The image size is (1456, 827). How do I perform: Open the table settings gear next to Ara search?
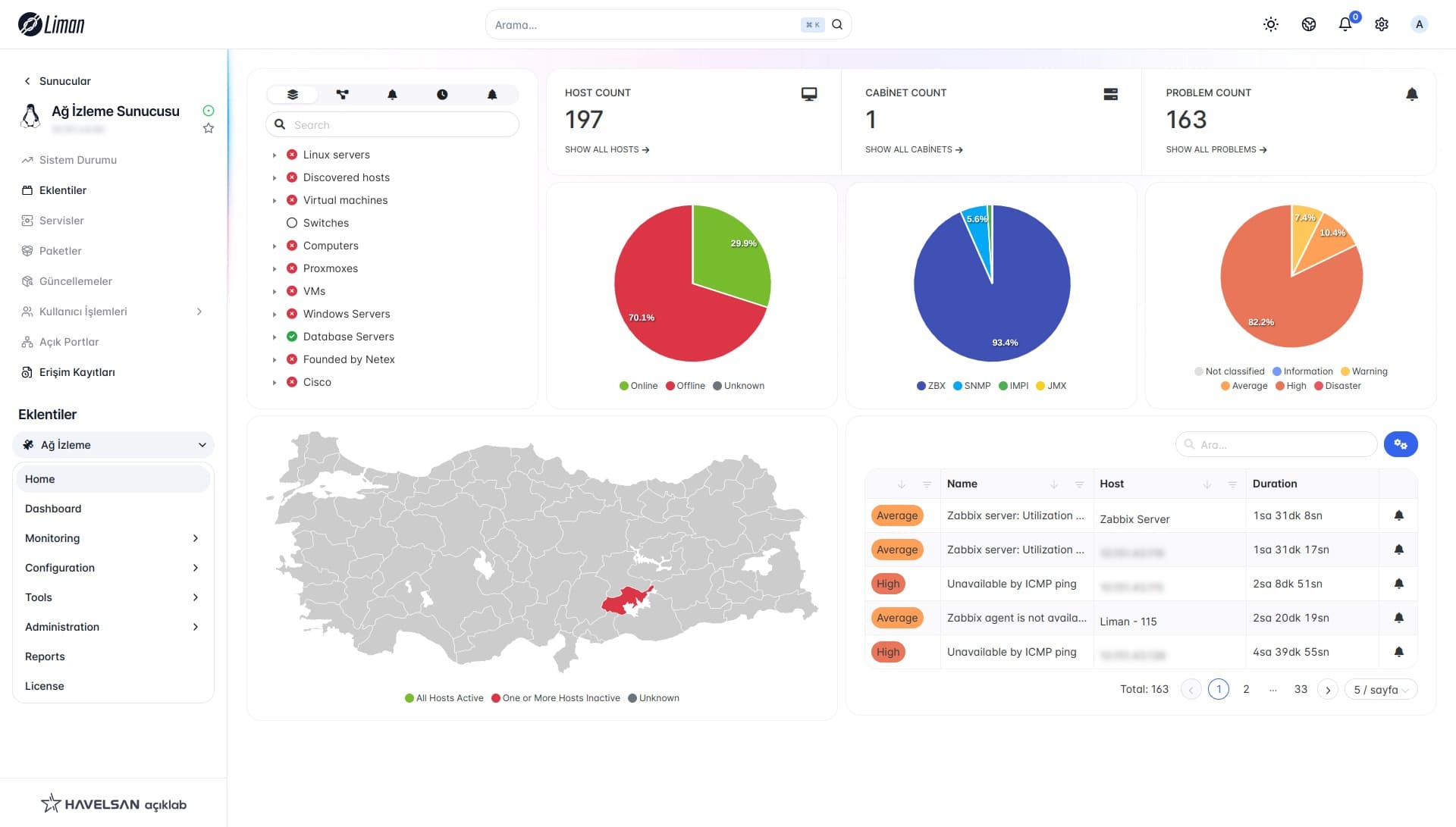tap(1401, 444)
